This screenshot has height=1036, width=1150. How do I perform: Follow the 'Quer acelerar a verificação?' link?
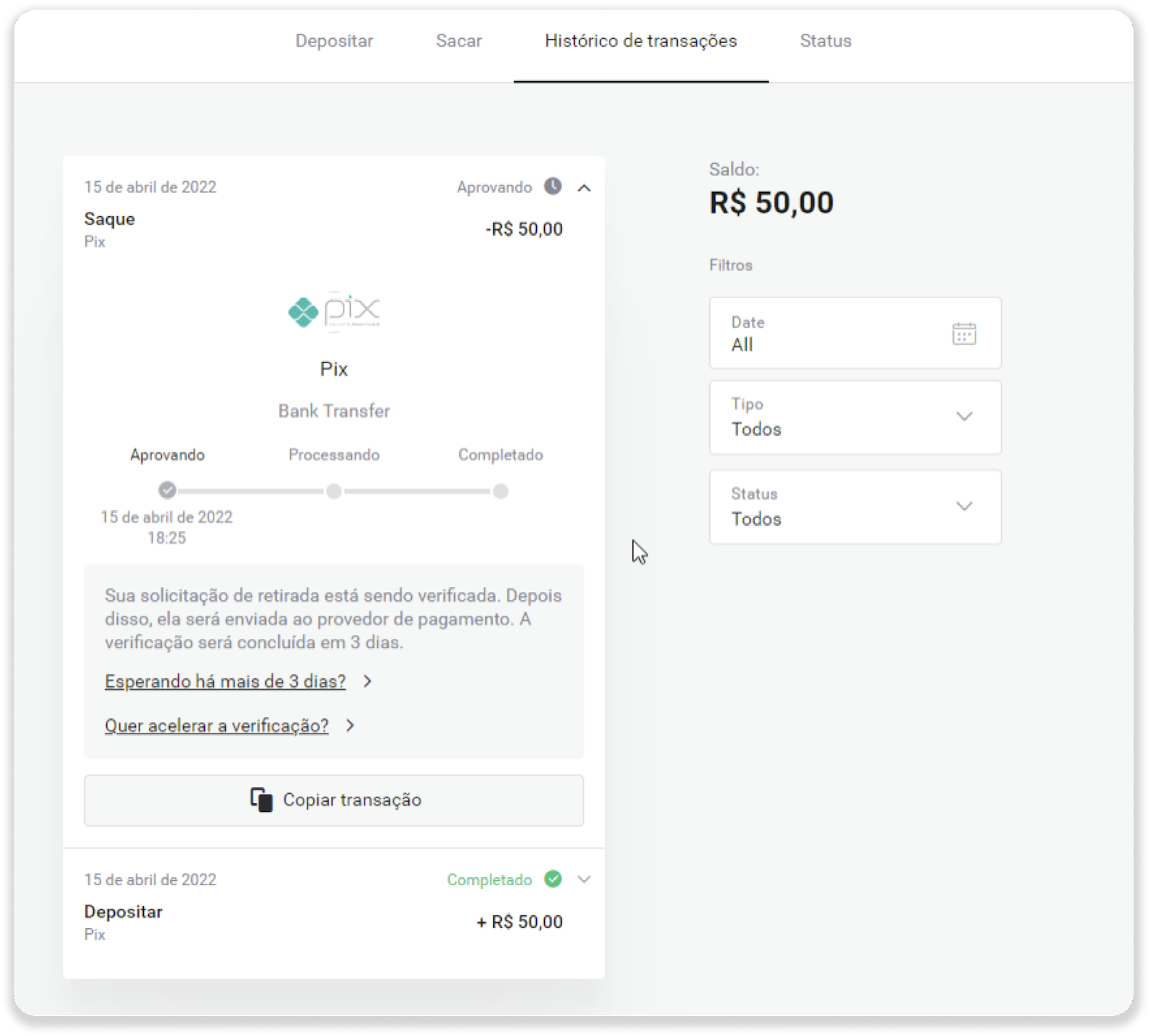(x=216, y=726)
